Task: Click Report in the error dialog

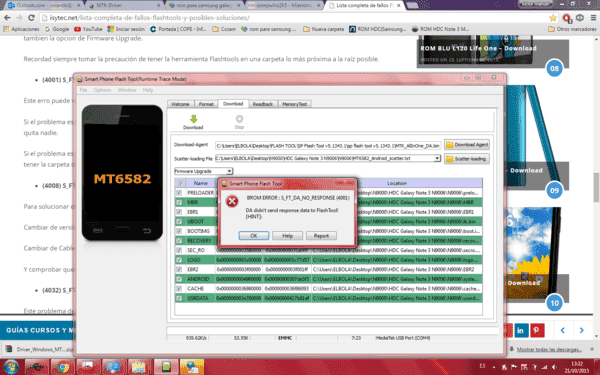Action: click(321, 236)
